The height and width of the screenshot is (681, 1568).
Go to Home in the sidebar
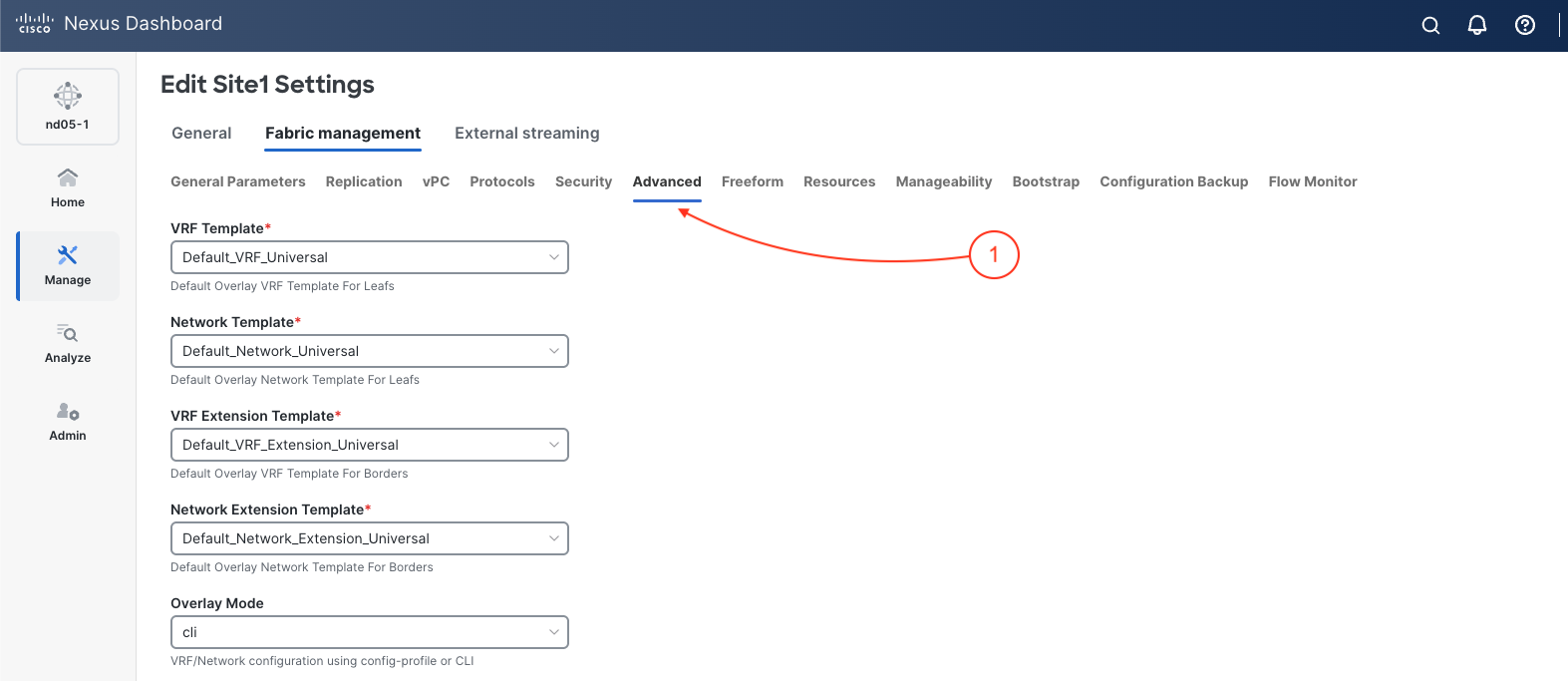click(x=68, y=187)
